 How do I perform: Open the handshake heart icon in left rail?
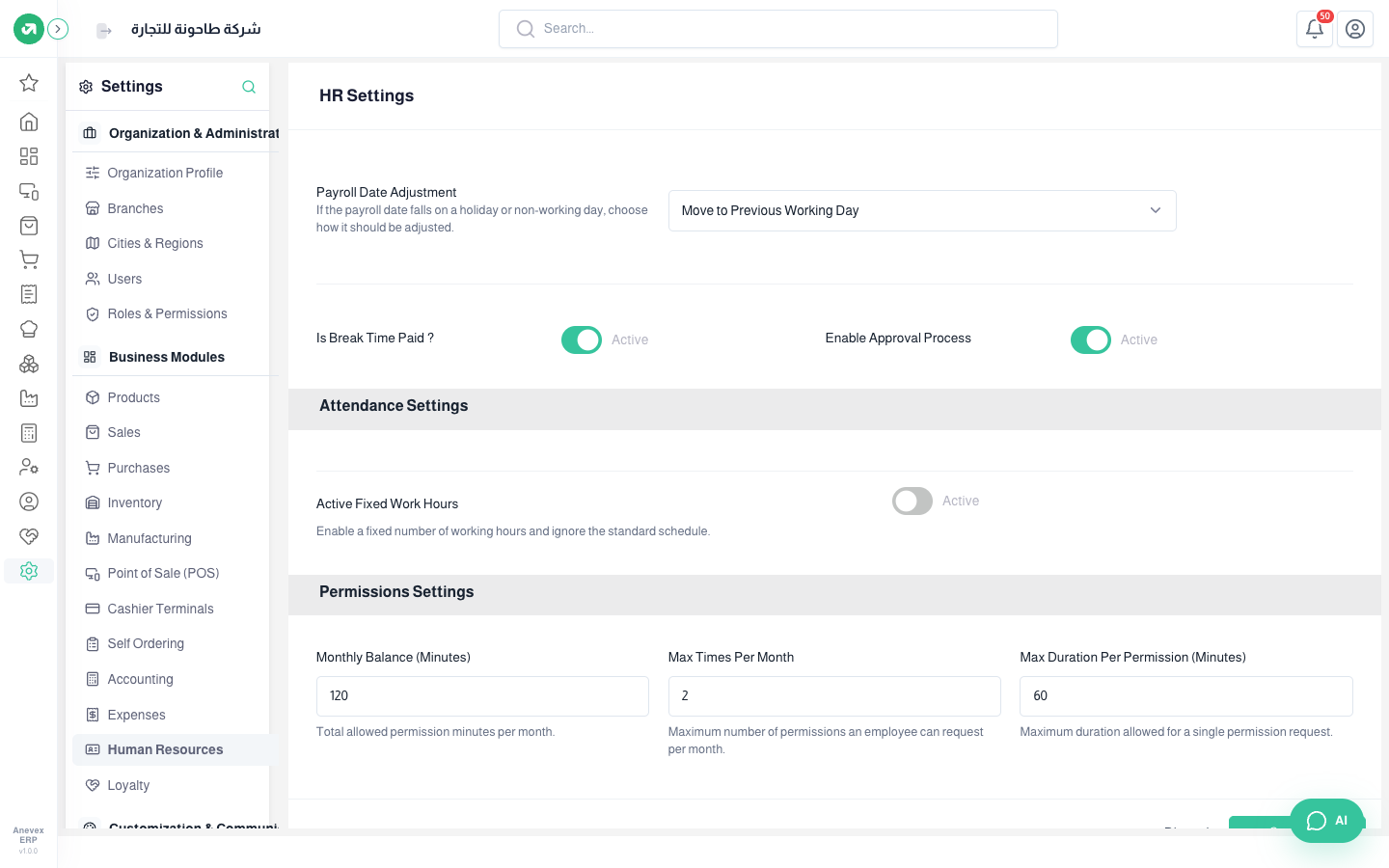pyautogui.click(x=29, y=536)
